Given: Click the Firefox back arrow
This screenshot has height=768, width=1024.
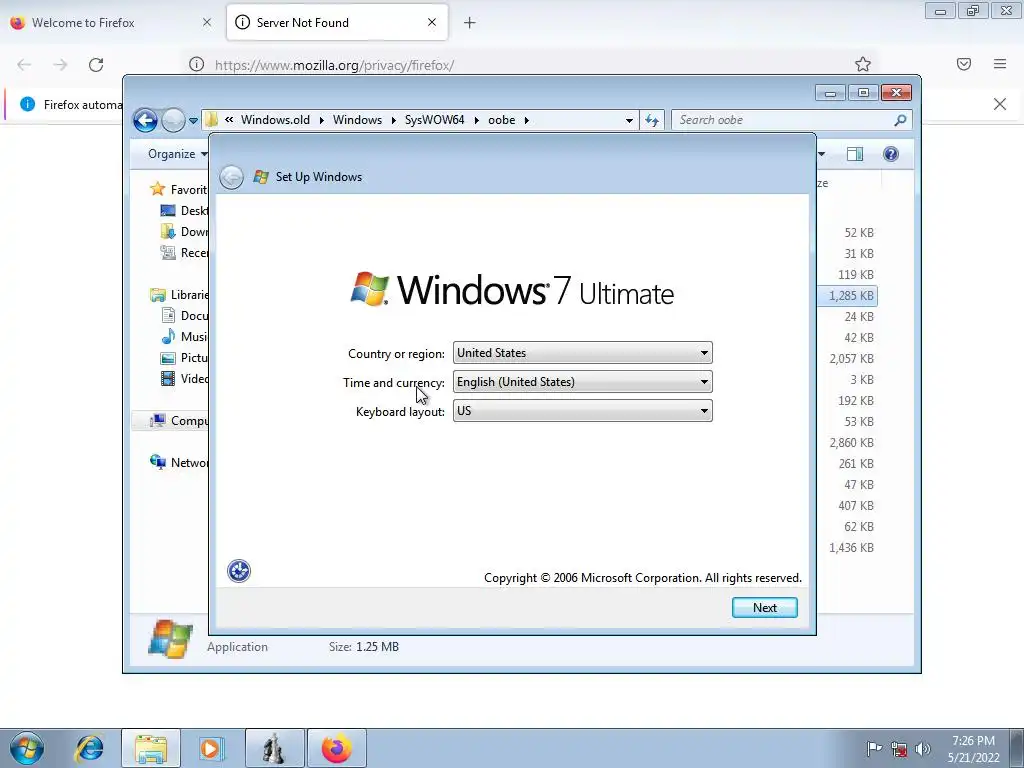Looking at the screenshot, I should (x=24, y=65).
